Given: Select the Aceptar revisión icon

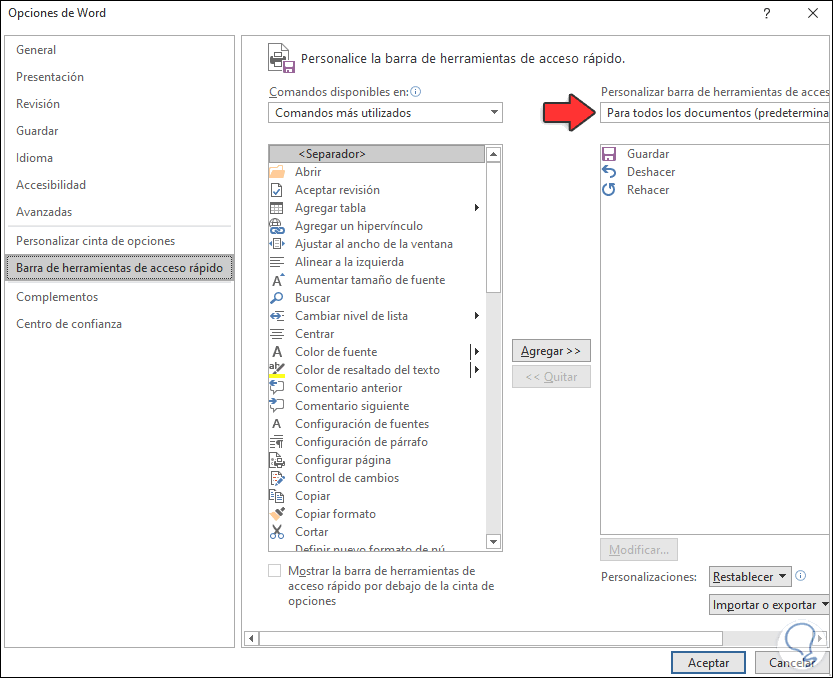Looking at the screenshot, I should (x=277, y=190).
